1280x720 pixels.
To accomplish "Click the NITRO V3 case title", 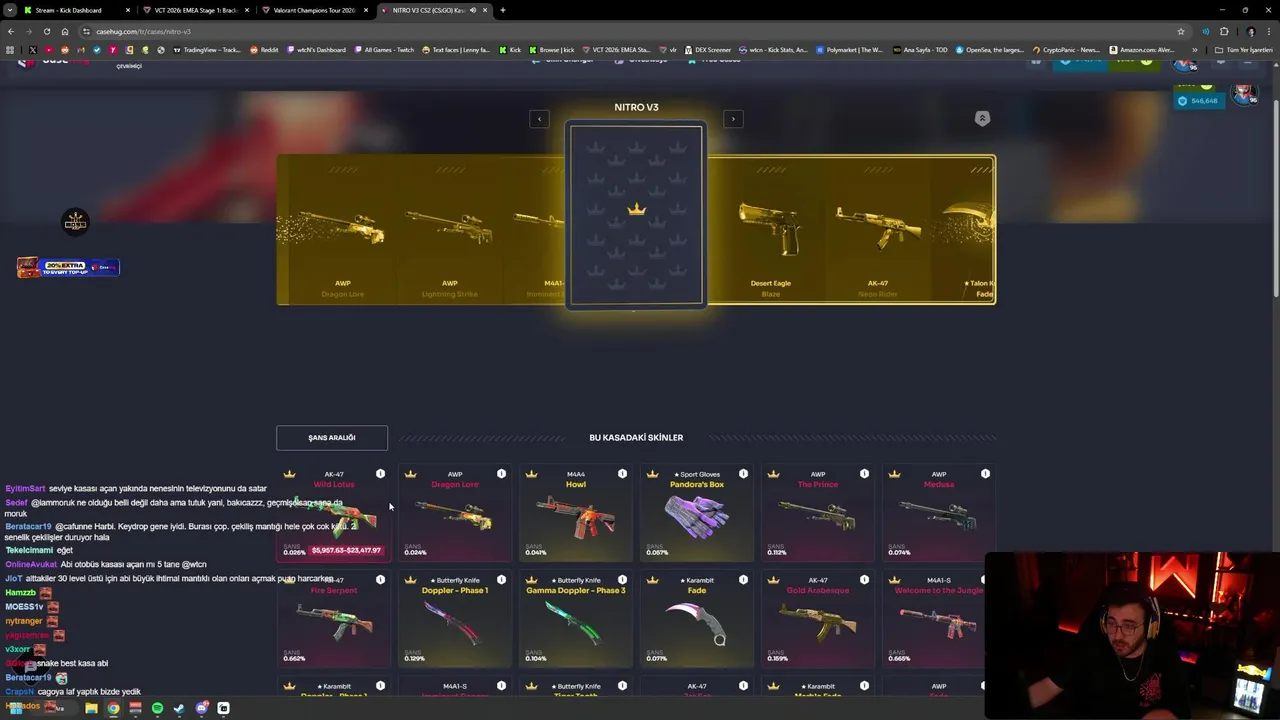I will pos(636,107).
